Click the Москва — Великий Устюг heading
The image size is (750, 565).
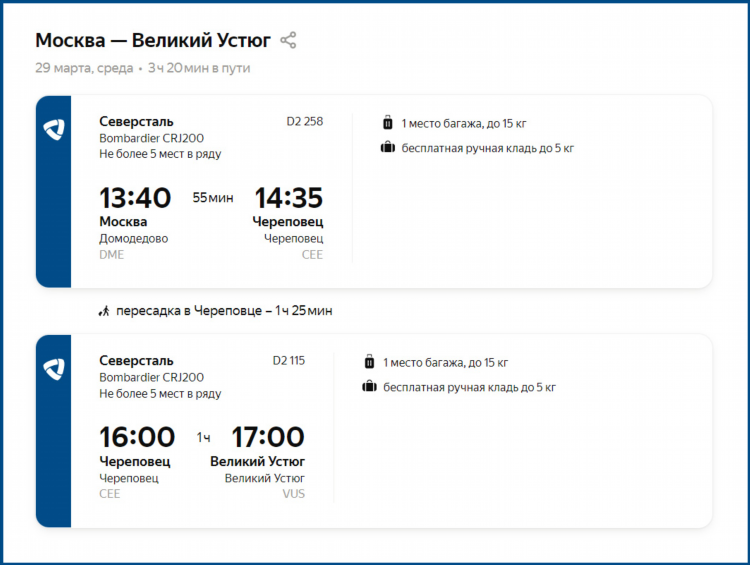click(x=153, y=41)
